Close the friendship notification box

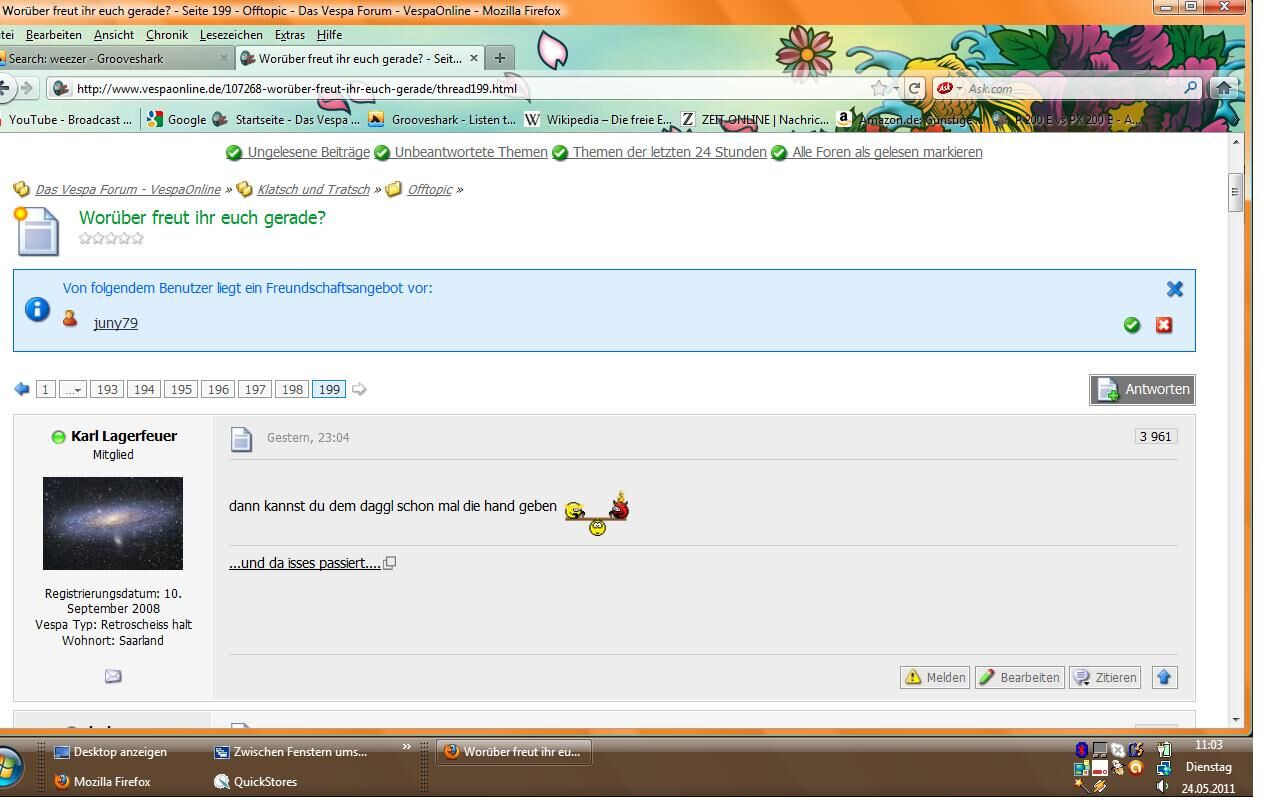(x=1174, y=289)
